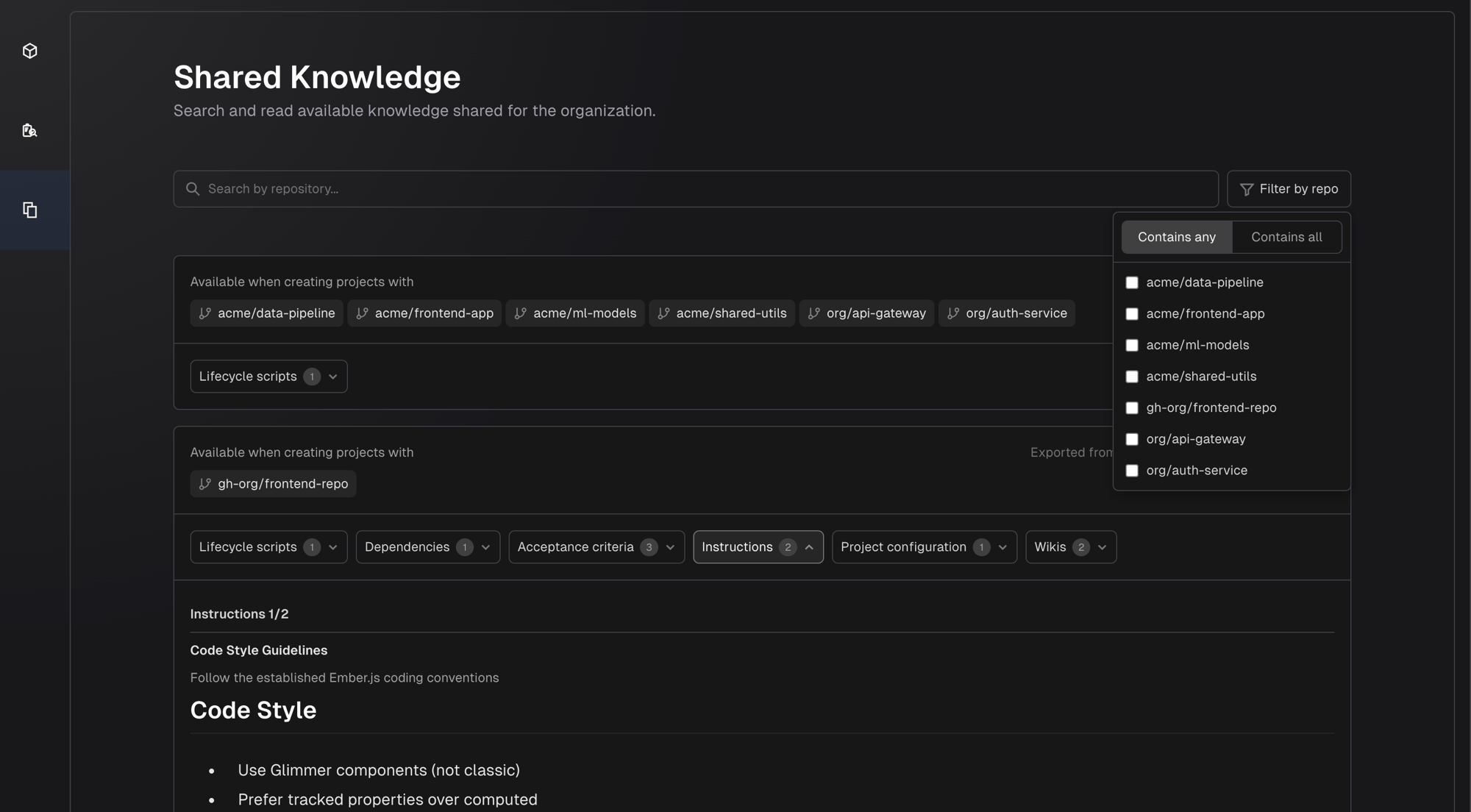Open the cube icon in the sidebar
Screen dimensions: 1471x812
pos(30,51)
